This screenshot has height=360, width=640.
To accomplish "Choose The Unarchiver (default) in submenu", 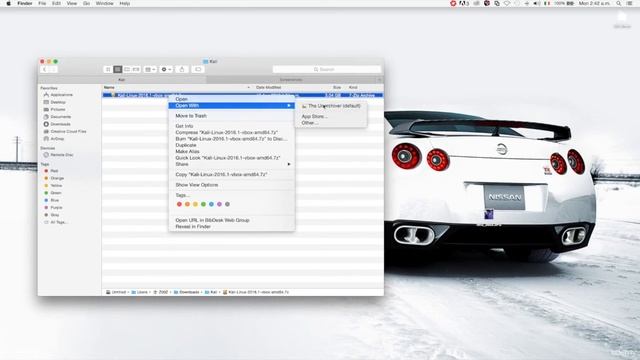I will (x=331, y=106).
